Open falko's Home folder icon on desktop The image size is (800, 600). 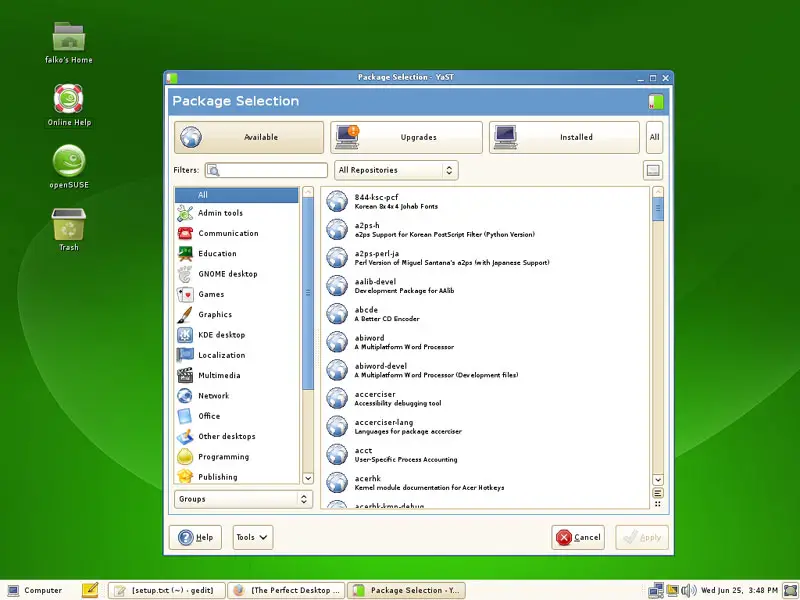coord(69,36)
